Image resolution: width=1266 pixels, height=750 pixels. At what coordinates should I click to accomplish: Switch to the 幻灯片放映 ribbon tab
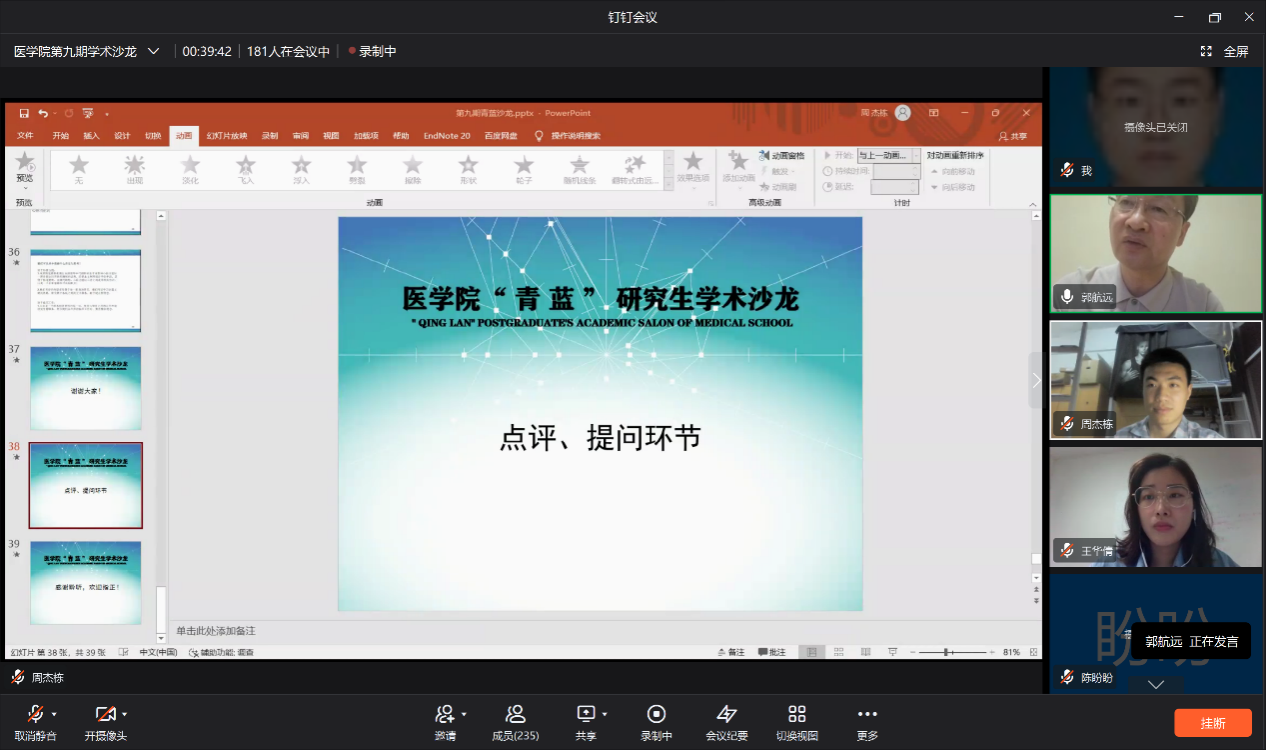[227, 135]
